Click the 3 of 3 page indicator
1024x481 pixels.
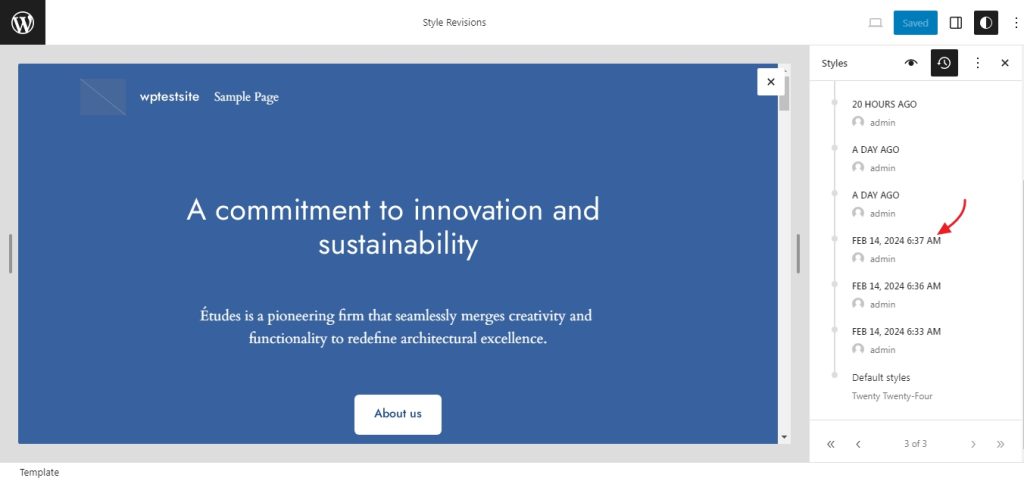coord(916,444)
